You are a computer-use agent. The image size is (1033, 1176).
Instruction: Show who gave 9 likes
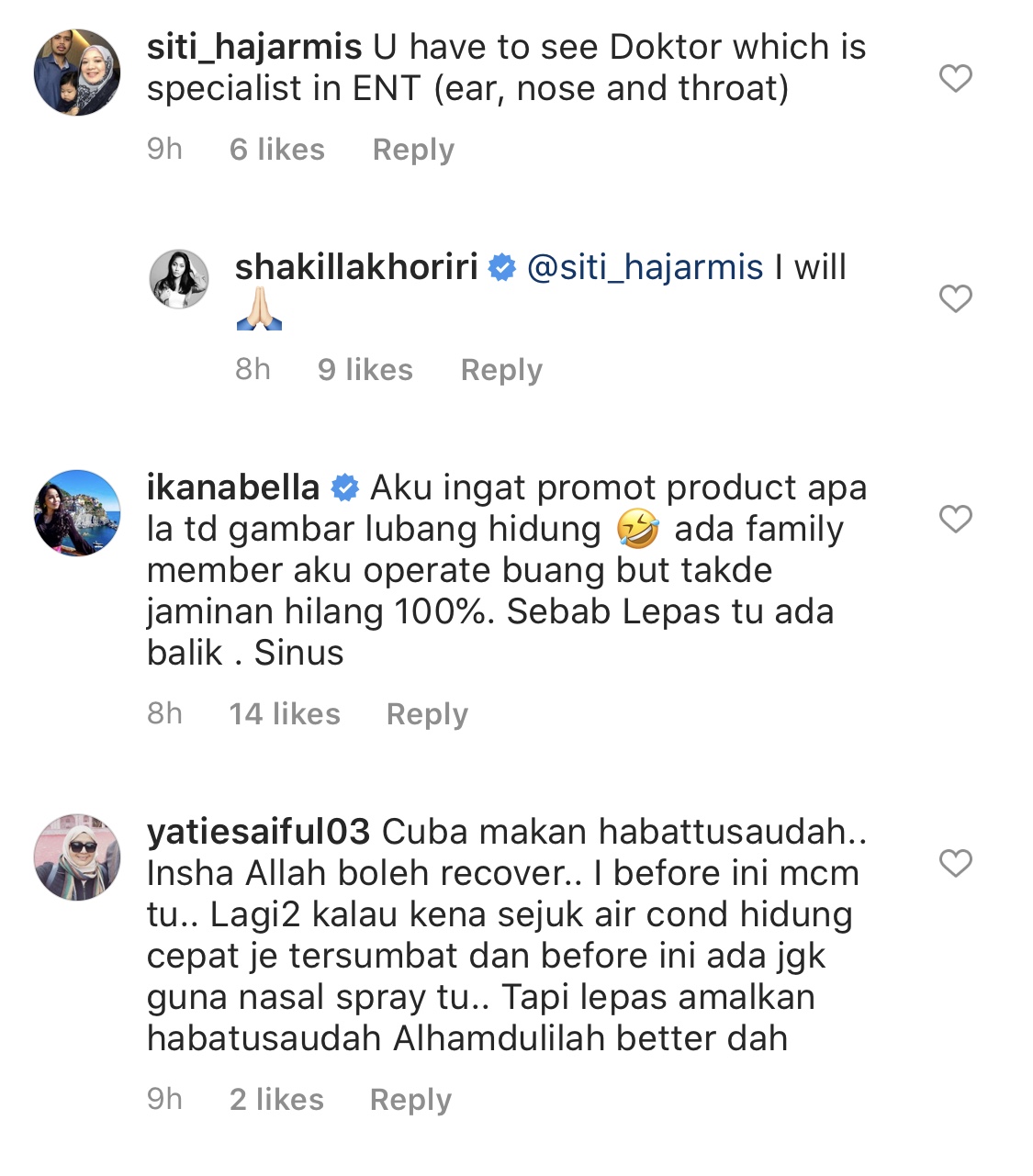point(365,369)
